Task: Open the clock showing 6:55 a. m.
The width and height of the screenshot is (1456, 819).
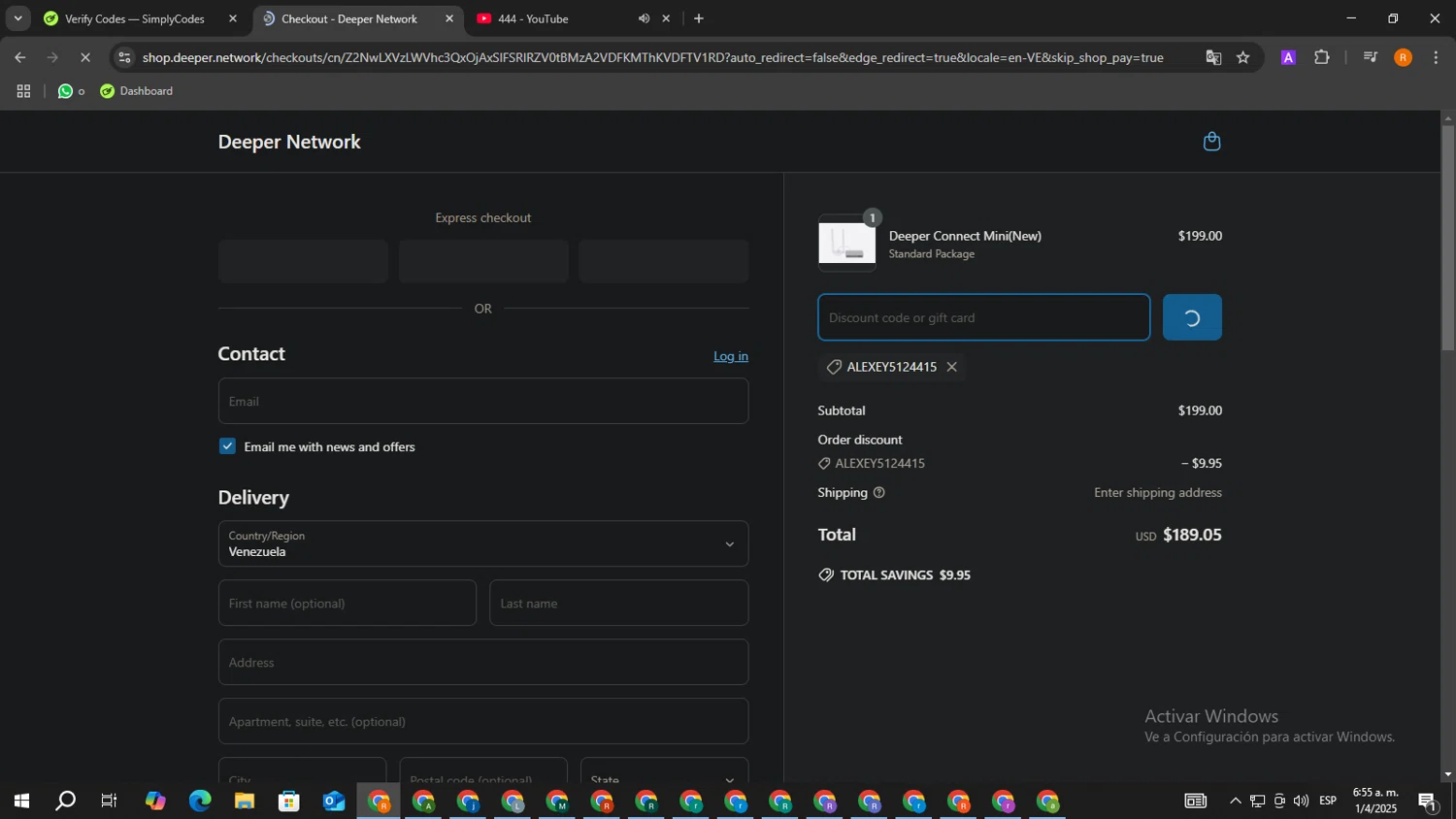Action: coord(1375,801)
